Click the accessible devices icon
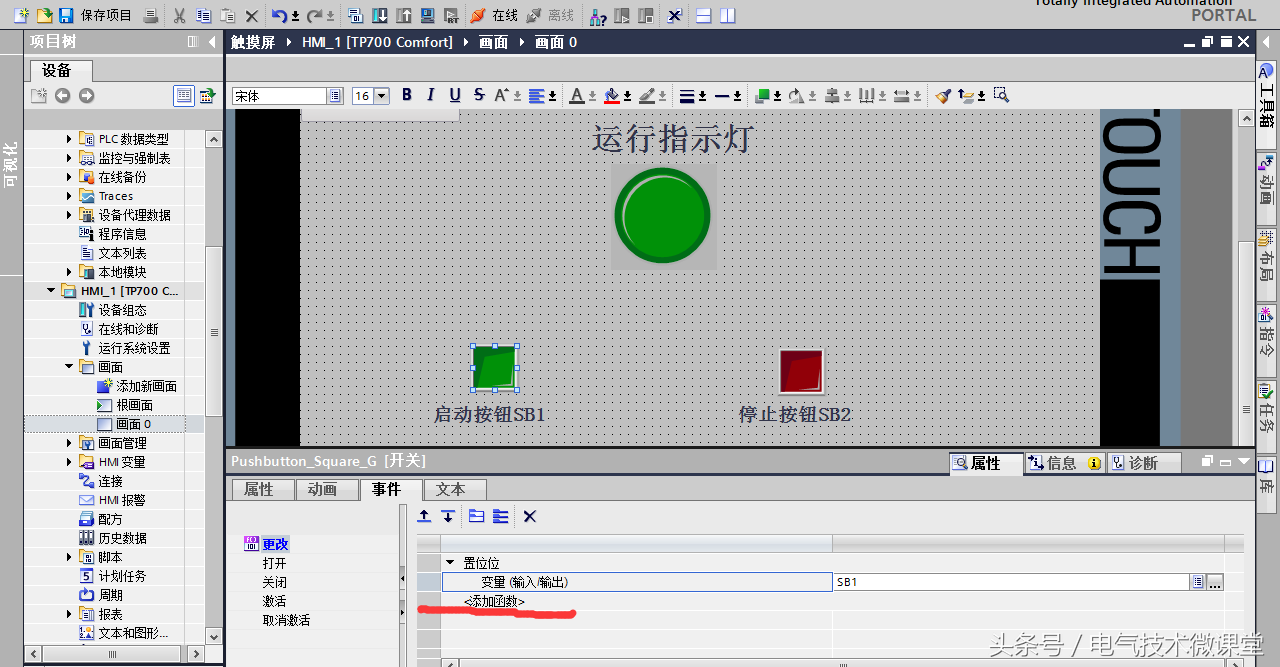 pyautogui.click(x=598, y=15)
